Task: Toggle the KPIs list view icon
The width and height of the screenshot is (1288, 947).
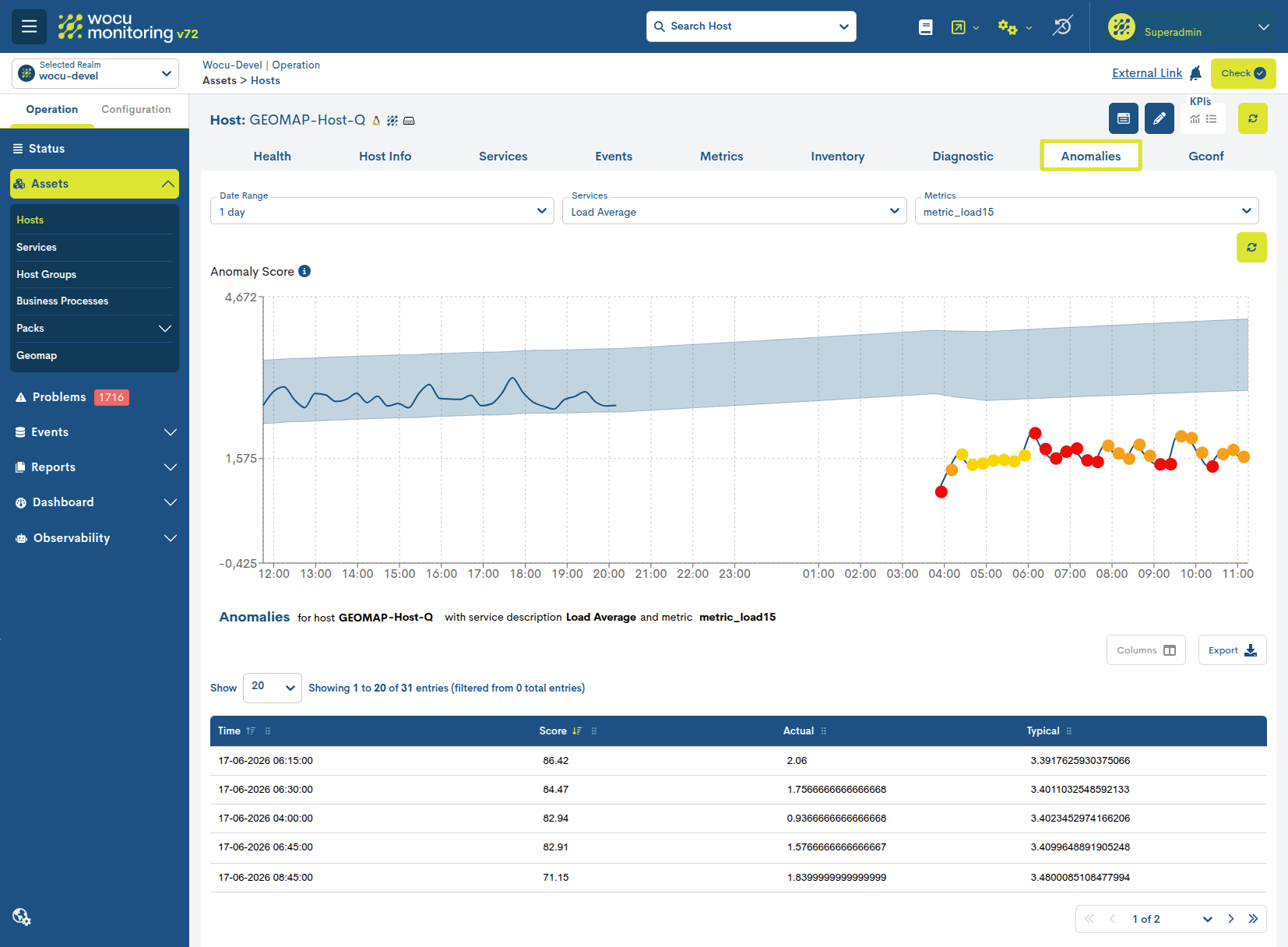Action: (x=1212, y=119)
